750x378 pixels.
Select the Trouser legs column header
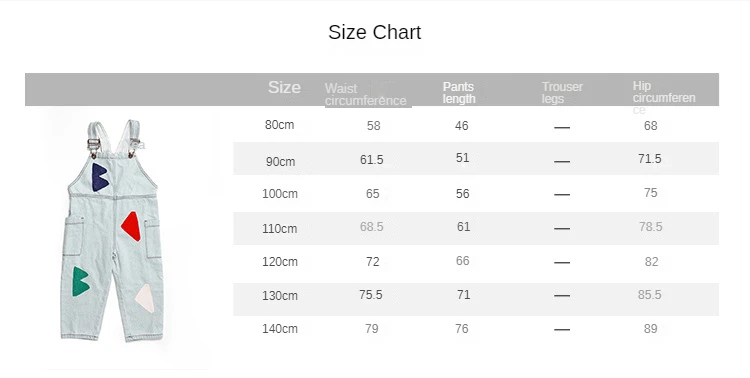[562, 93]
